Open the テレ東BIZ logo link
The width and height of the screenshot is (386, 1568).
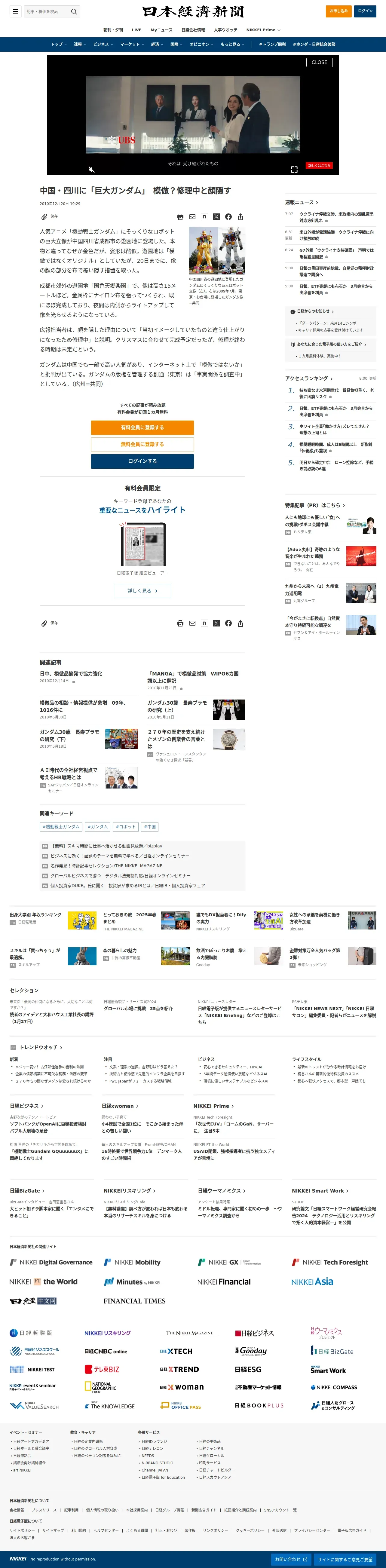pos(102,1370)
